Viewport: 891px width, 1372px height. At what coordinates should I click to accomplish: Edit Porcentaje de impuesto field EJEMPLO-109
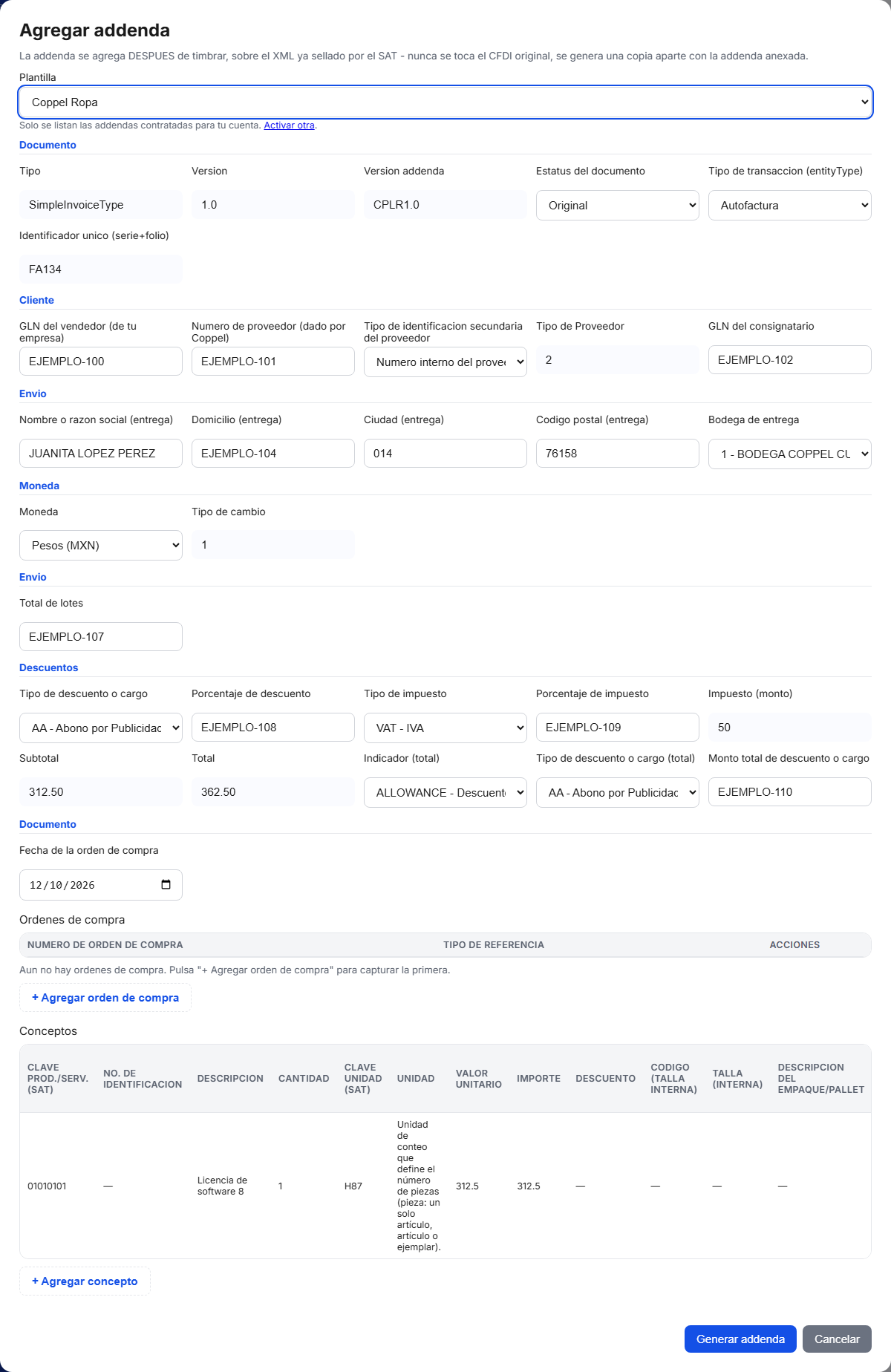point(618,728)
